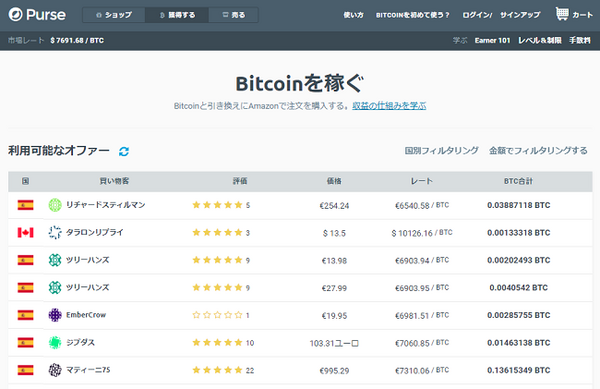Viewport: 600px width, 389px height.
Task: Click price €254.24
Action: tap(334, 206)
